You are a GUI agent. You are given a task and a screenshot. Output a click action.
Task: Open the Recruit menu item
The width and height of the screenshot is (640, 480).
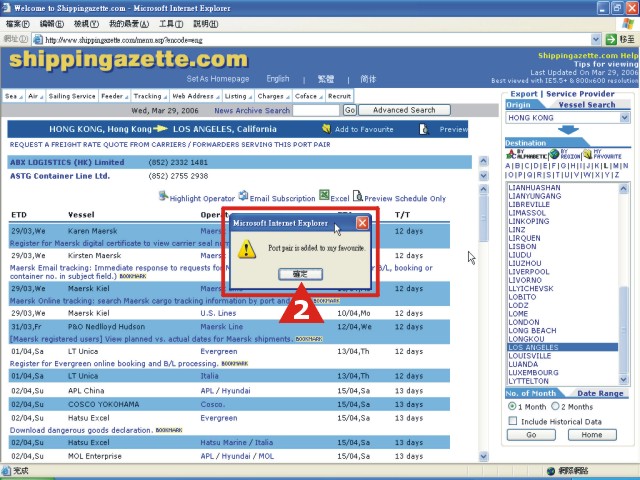[339, 96]
